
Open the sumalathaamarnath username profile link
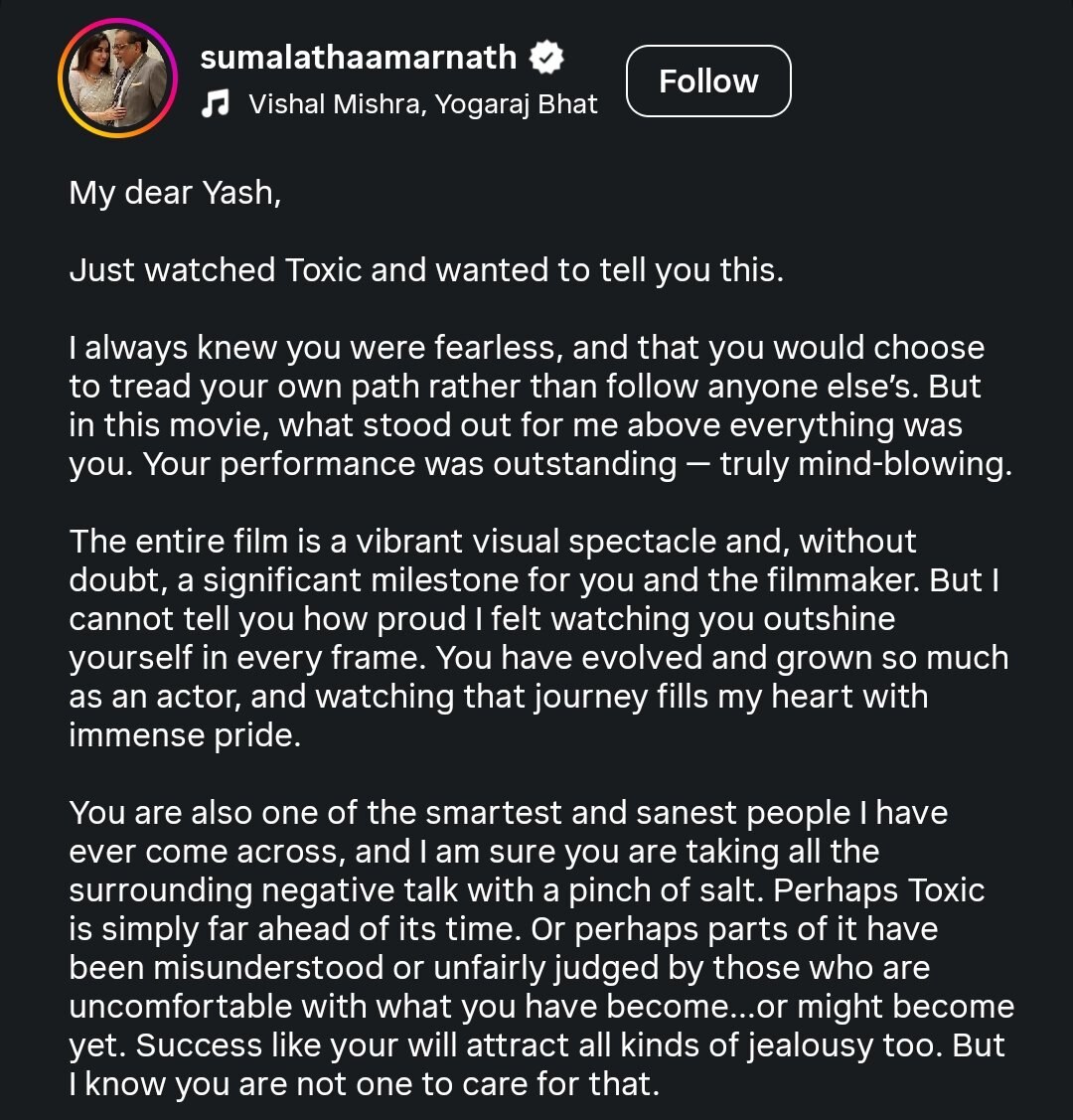tap(359, 58)
